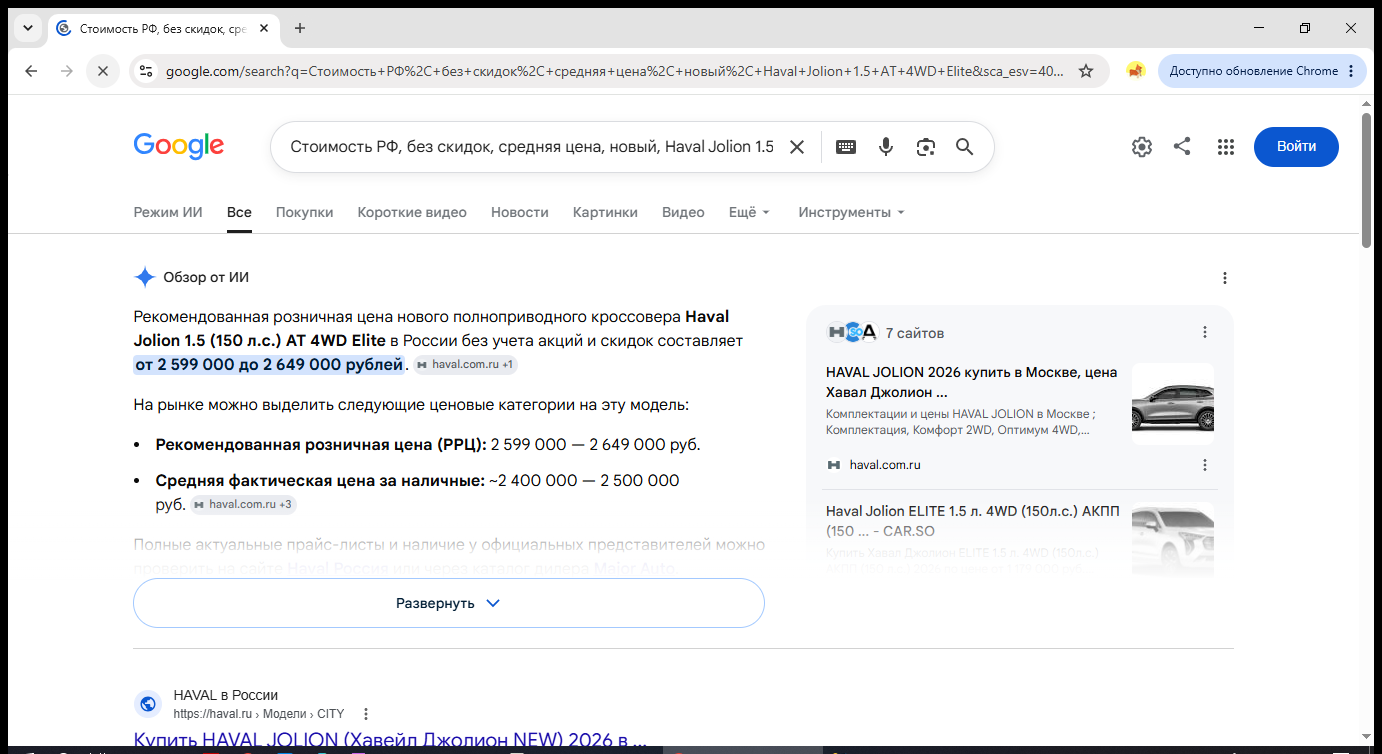This screenshot has height=754, width=1382.
Task: Switch to the Видео tab
Action: 683,212
